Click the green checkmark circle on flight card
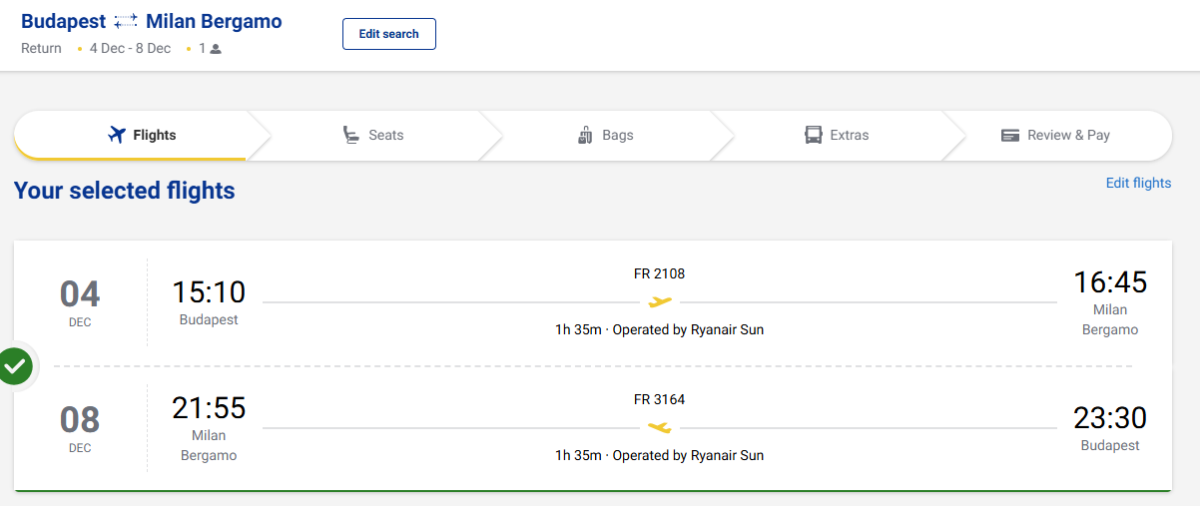Image resolution: width=1200 pixels, height=506 pixels. click(x=15, y=367)
